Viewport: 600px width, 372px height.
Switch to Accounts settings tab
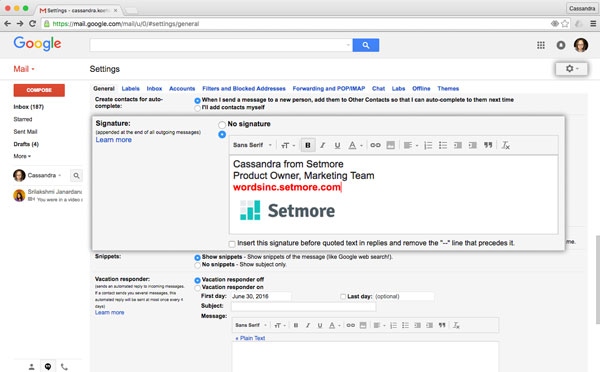coord(182,88)
